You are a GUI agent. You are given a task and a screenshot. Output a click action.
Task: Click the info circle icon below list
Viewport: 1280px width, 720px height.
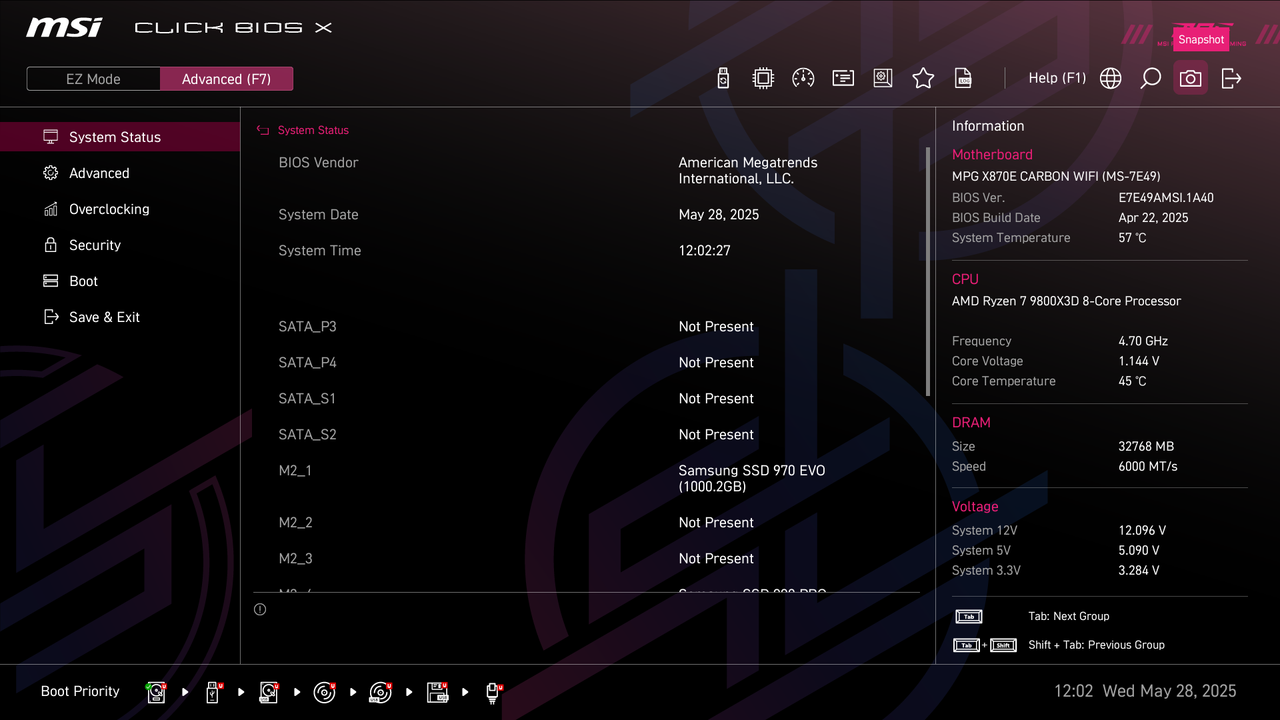click(x=260, y=609)
